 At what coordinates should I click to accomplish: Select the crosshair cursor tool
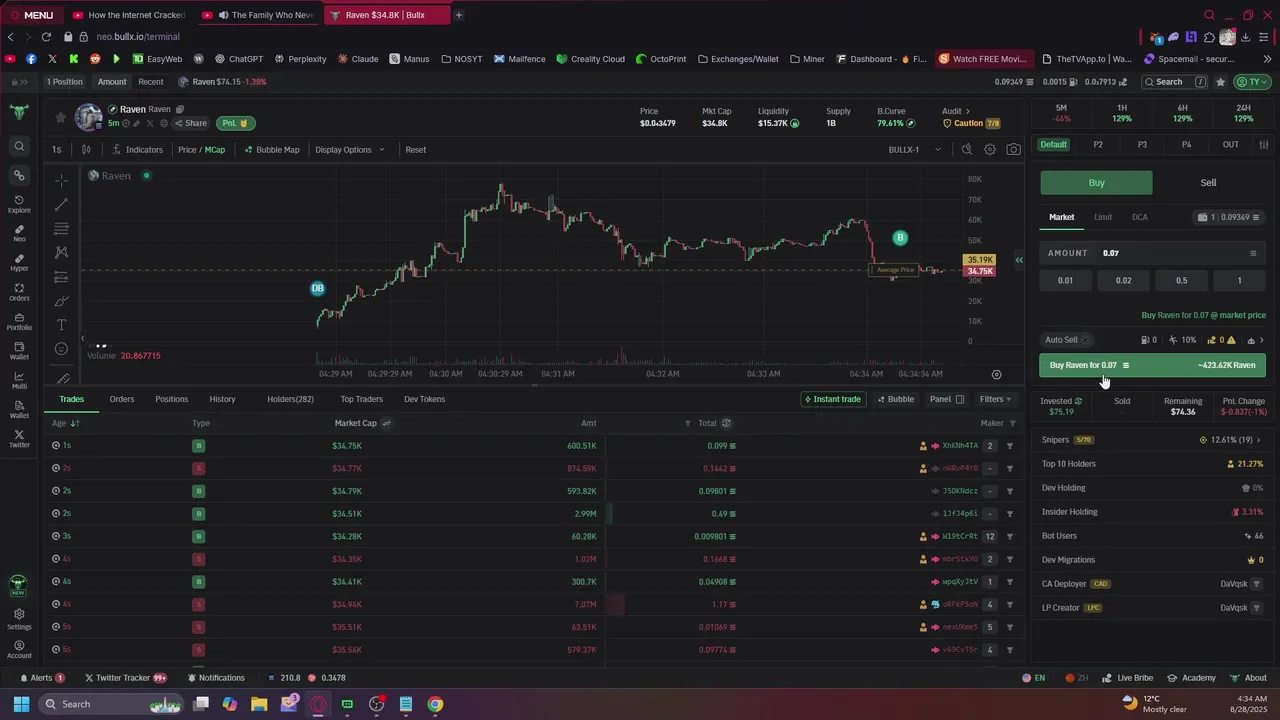point(61,180)
